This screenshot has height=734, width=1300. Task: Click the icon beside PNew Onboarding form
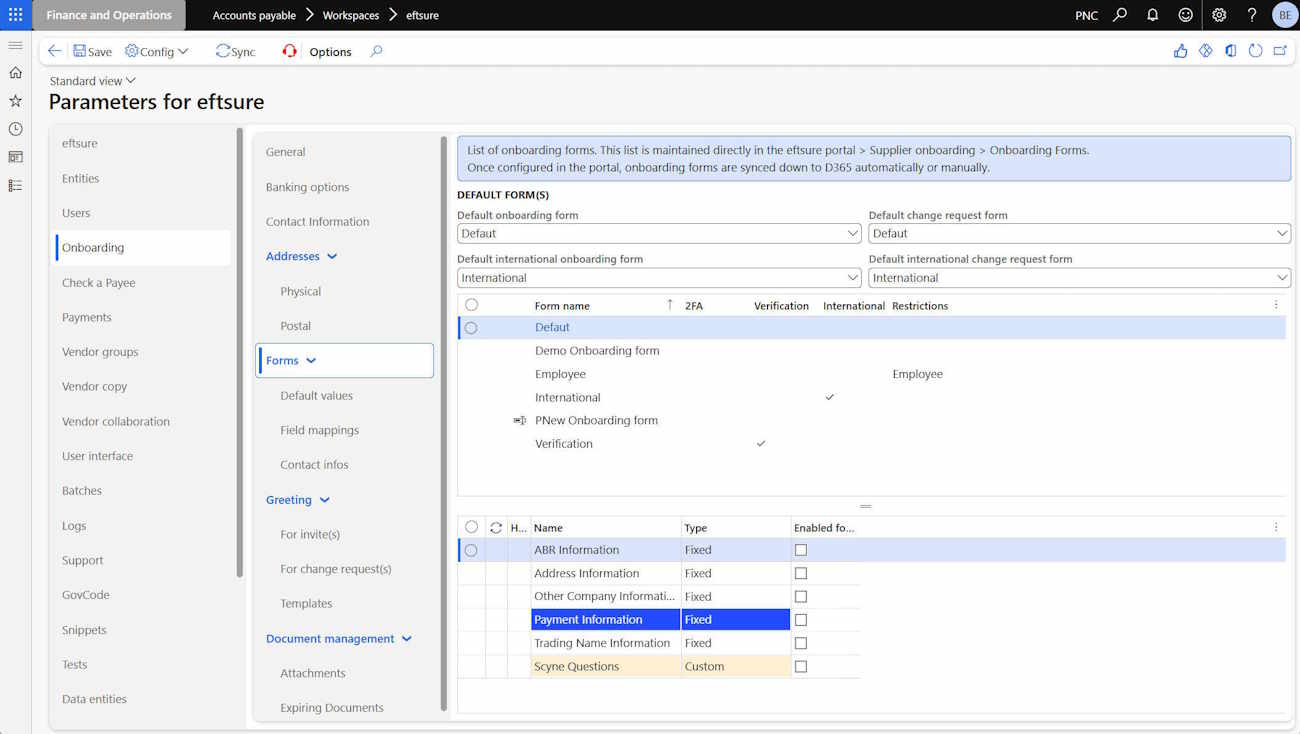519,421
